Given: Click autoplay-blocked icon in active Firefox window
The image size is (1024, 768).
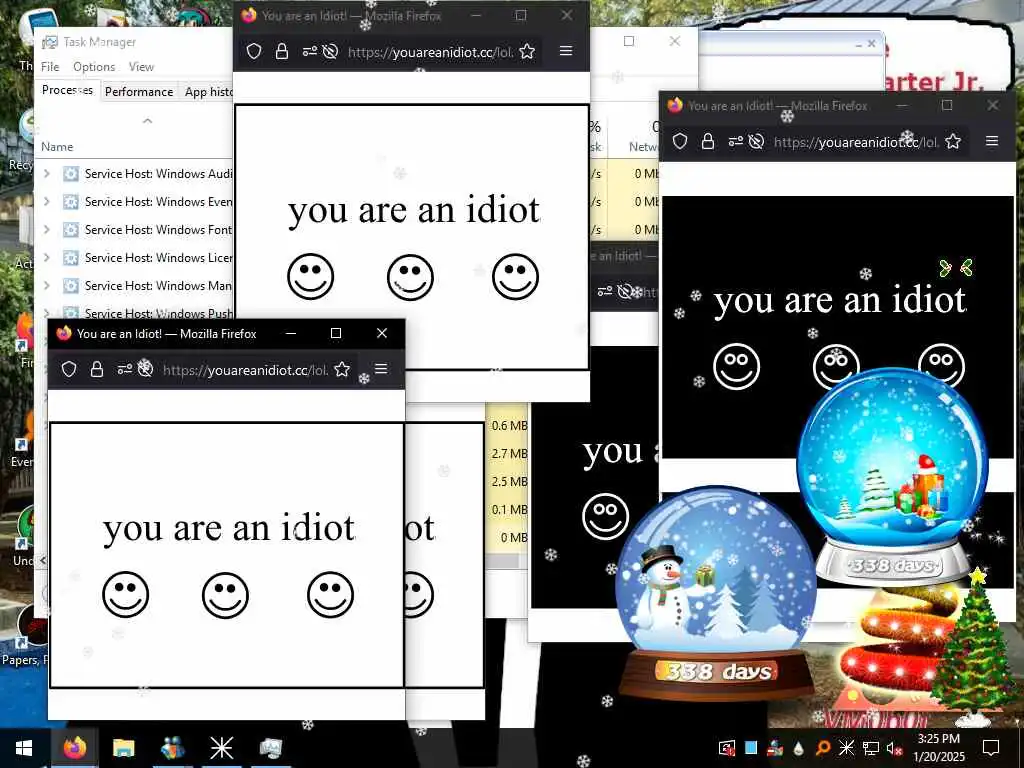Looking at the screenshot, I should point(146,370).
